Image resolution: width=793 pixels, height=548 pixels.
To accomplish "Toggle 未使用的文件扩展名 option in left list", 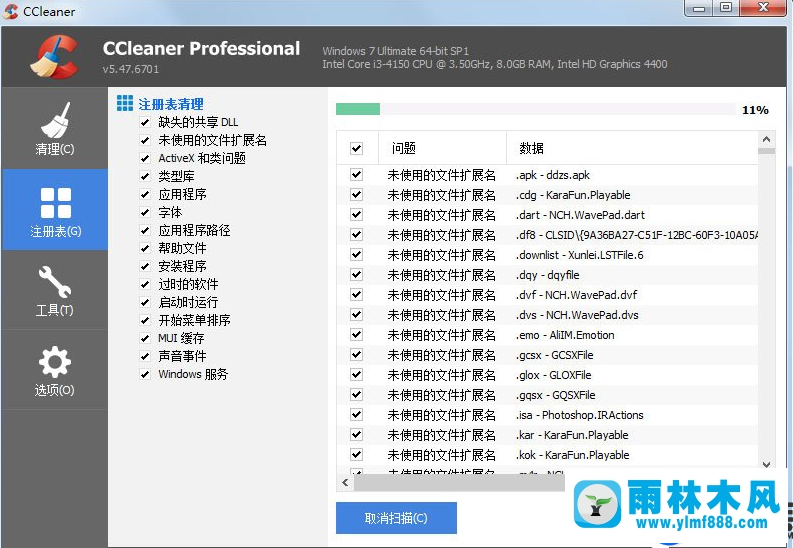I will [145, 141].
